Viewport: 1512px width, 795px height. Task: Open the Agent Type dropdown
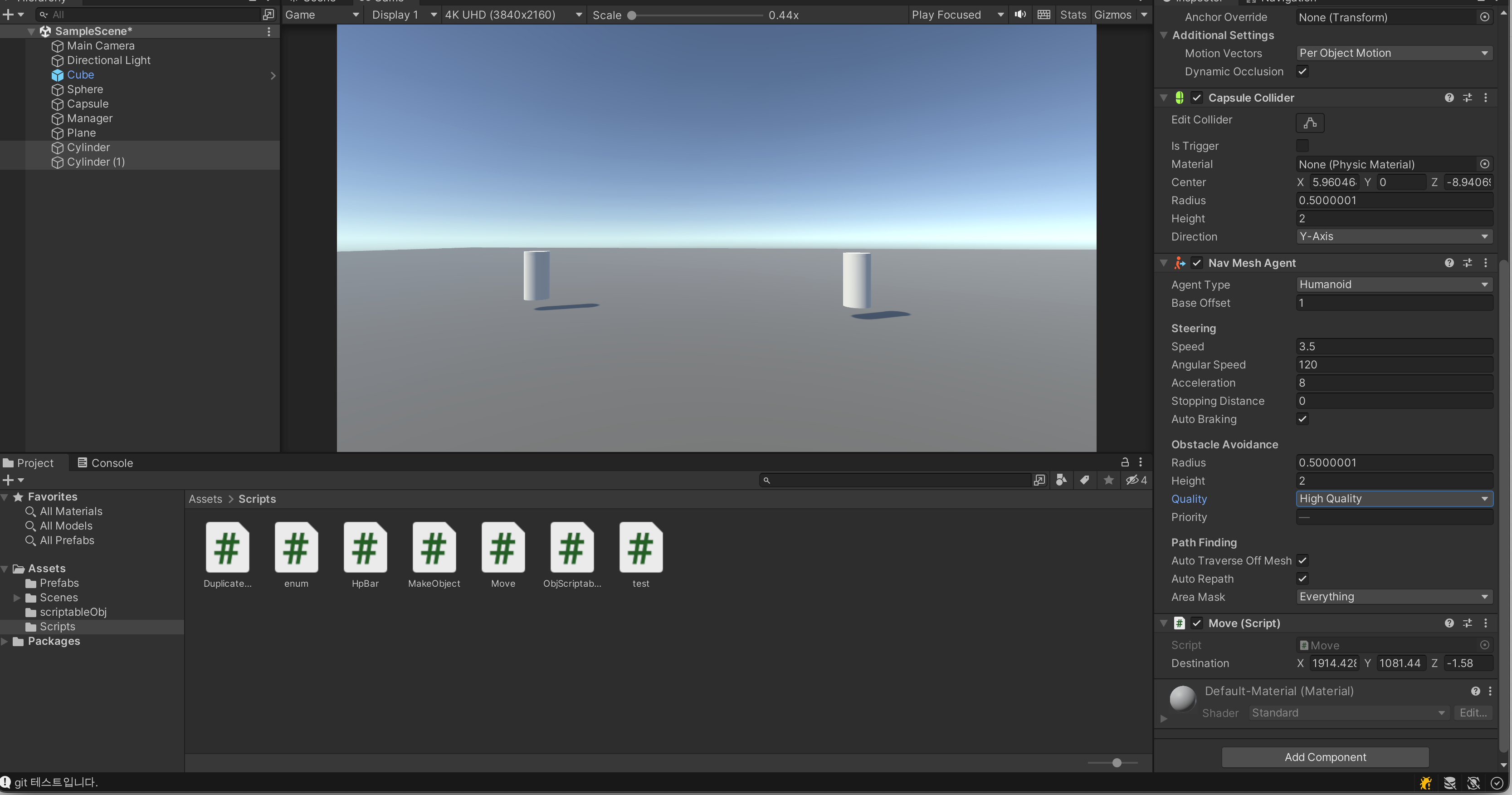pyautogui.click(x=1394, y=285)
